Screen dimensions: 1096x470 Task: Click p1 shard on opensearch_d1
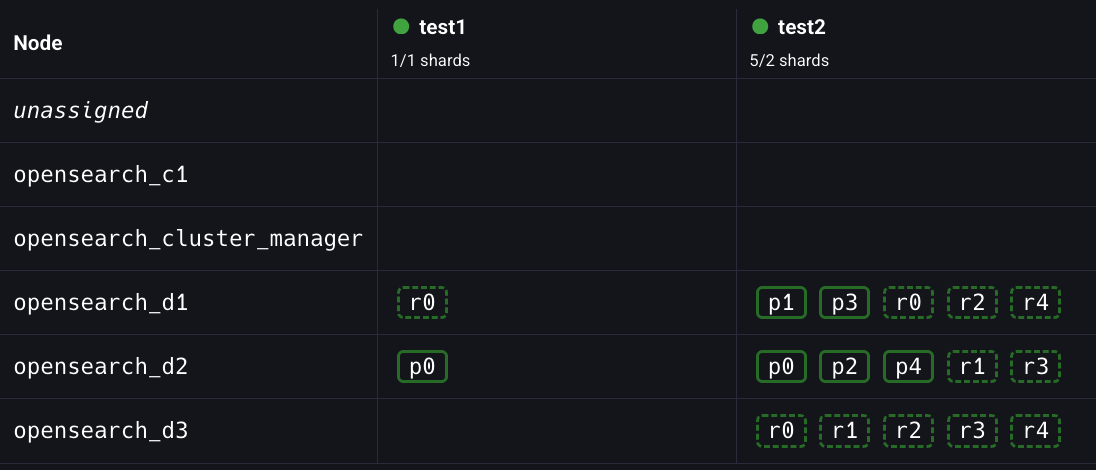(x=781, y=302)
